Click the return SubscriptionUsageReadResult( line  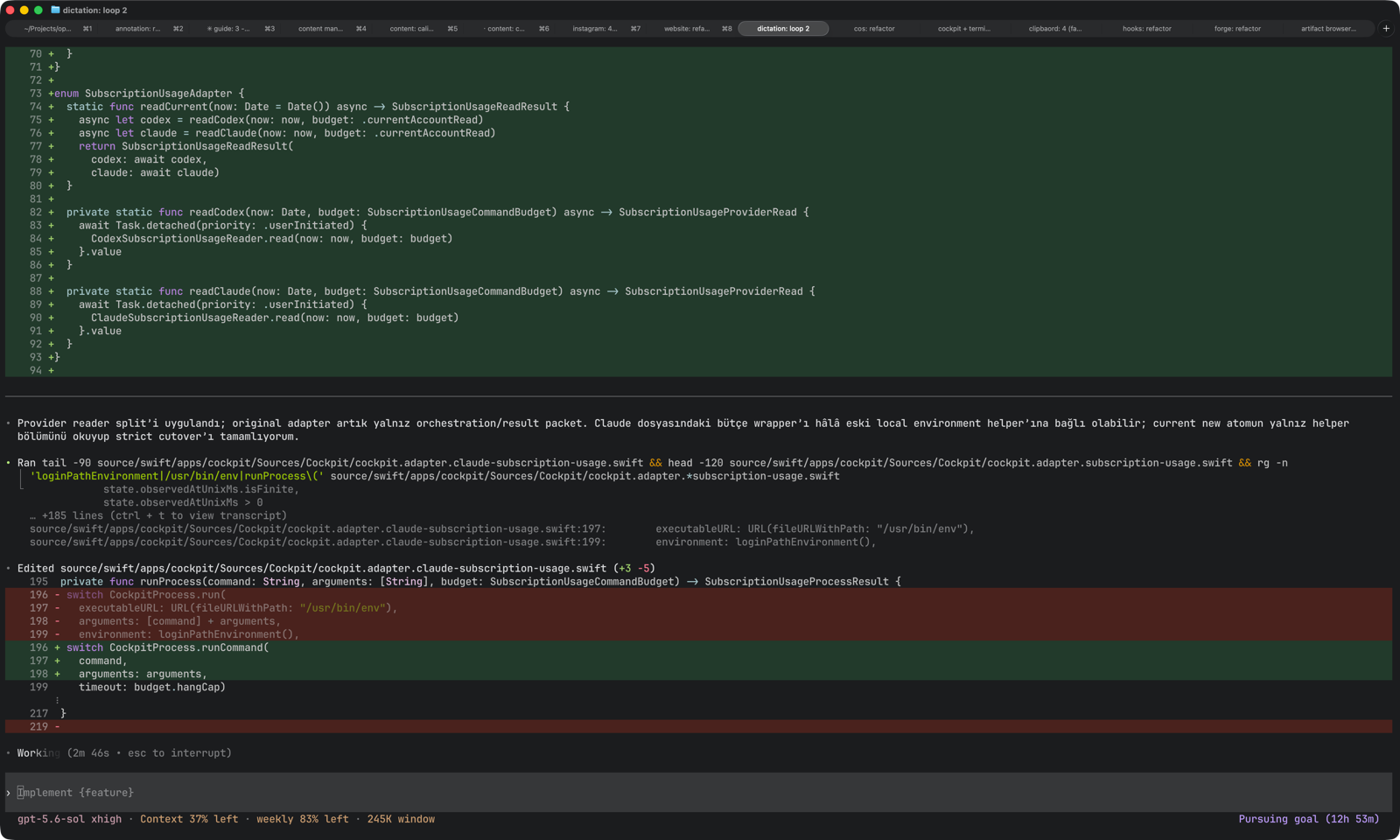[x=186, y=146]
